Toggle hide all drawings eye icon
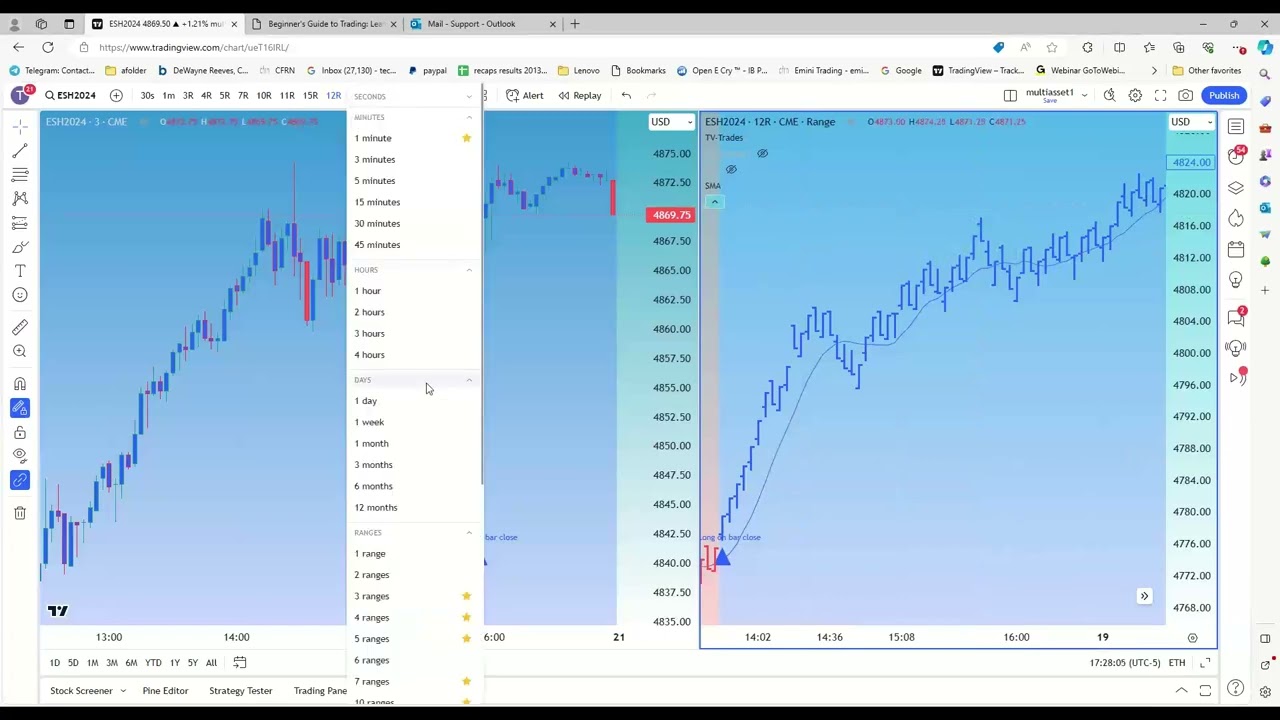1280x720 pixels. point(20,456)
